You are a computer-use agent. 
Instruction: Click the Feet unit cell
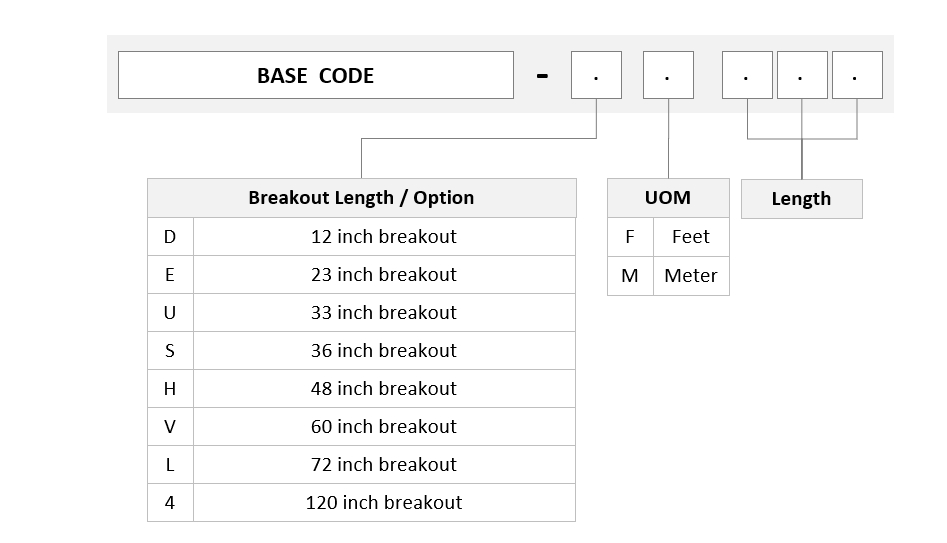(x=691, y=237)
